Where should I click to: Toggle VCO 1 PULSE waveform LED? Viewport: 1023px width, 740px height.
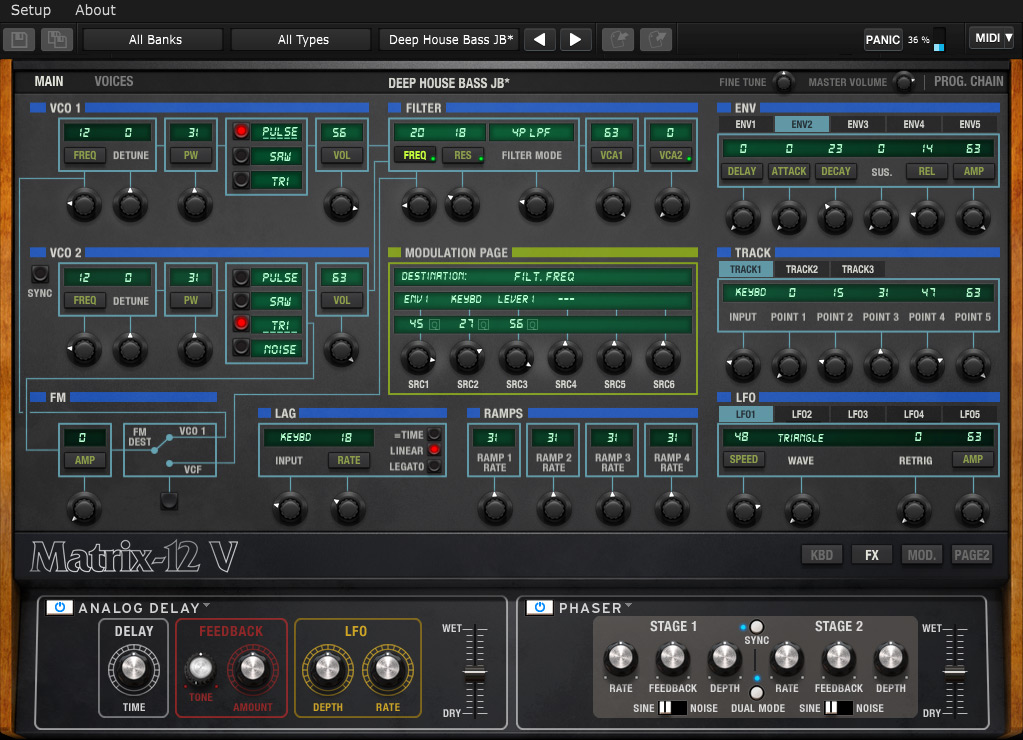click(241, 132)
